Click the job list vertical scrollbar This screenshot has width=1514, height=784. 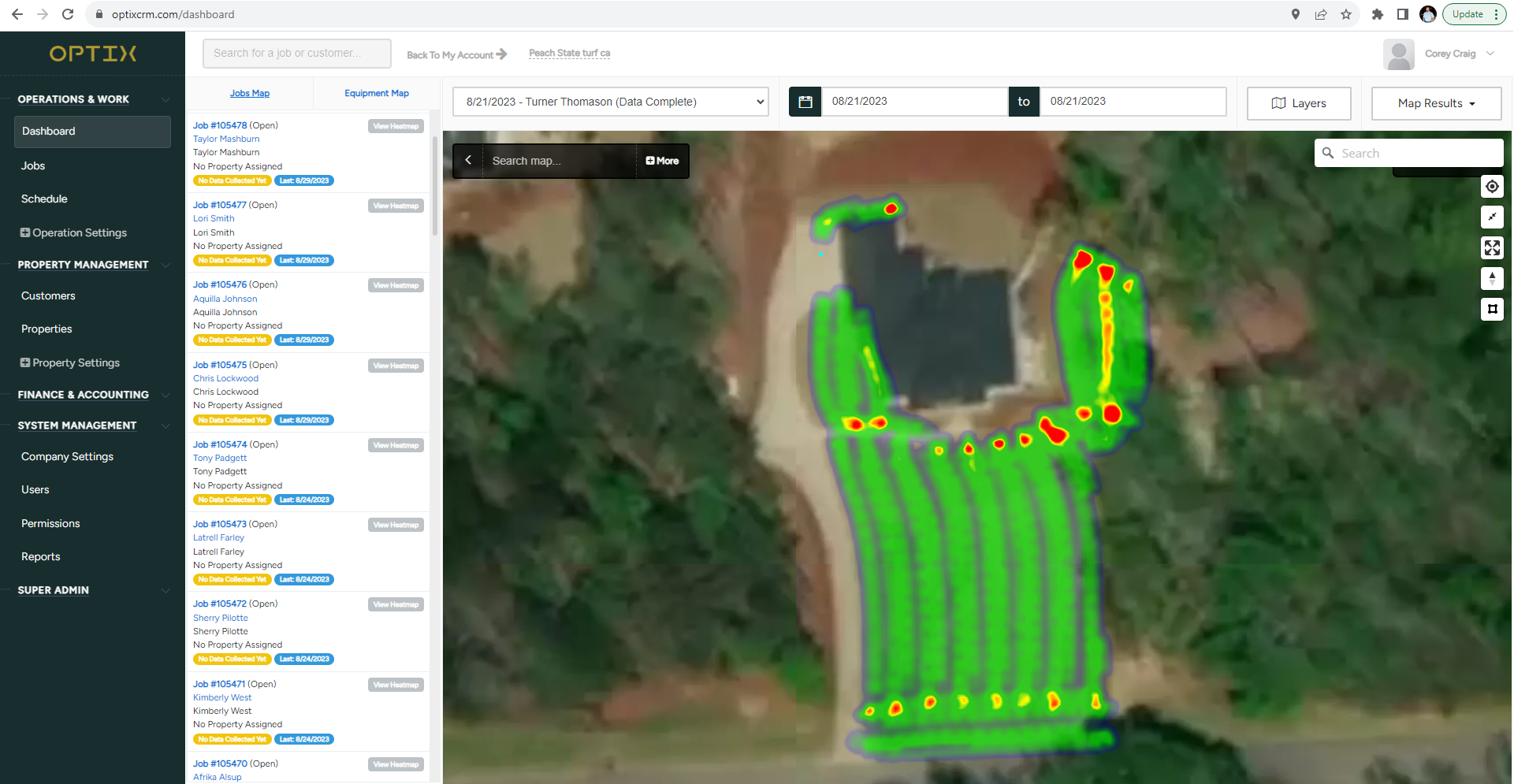point(435,186)
